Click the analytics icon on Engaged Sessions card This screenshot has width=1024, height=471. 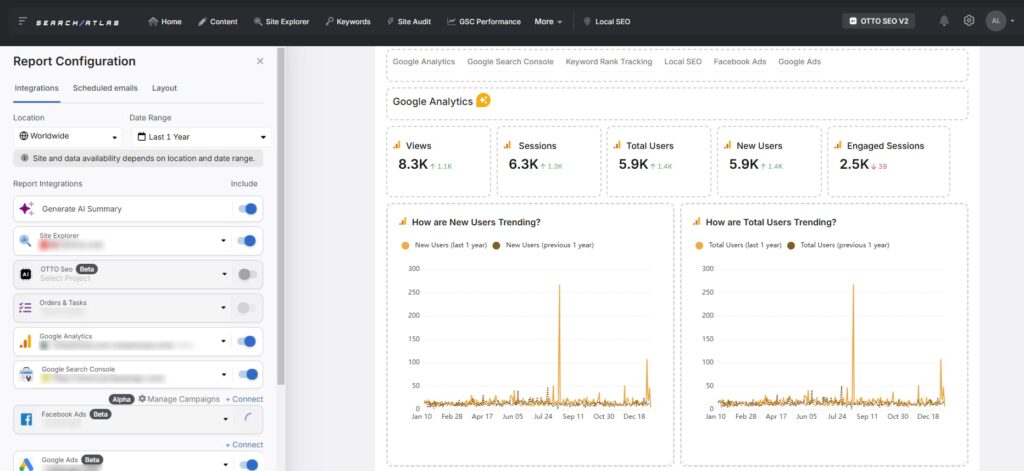(x=838, y=145)
